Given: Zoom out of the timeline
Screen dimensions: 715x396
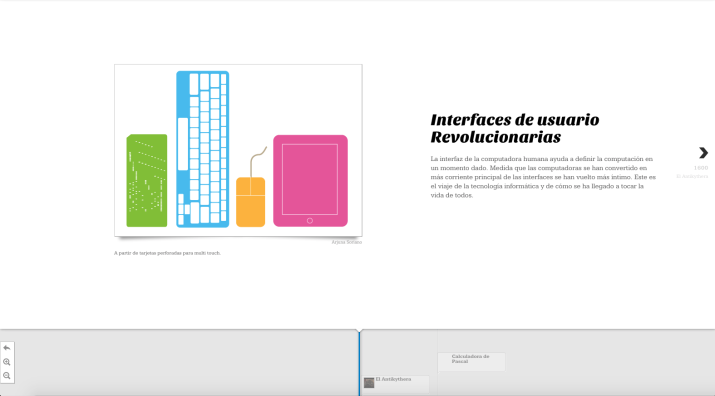Looking at the screenshot, I should pos(7,376).
